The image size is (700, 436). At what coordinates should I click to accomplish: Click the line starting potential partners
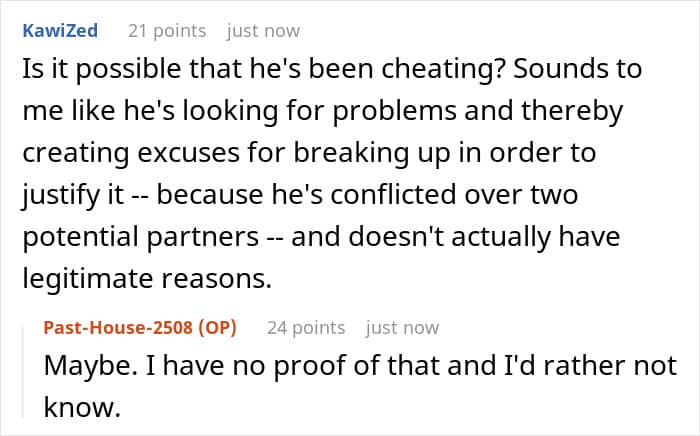tap(321, 237)
